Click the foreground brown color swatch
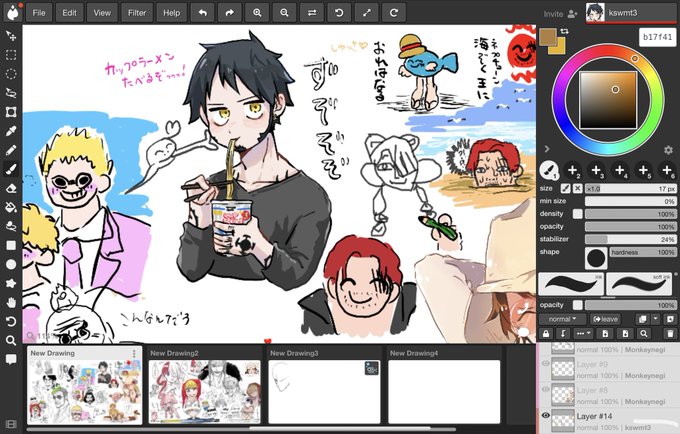 (x=548, y=37)
